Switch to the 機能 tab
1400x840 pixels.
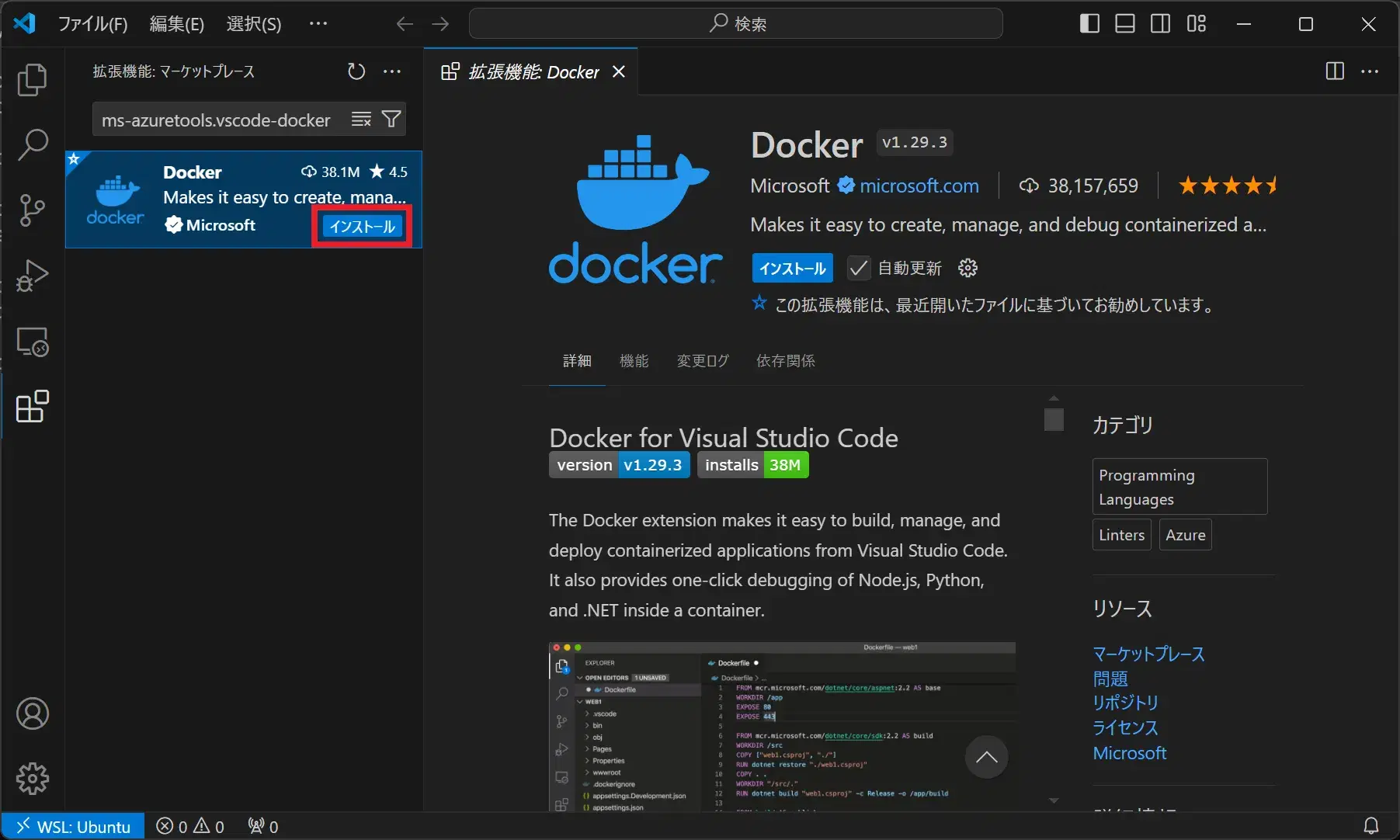[634, 361]
